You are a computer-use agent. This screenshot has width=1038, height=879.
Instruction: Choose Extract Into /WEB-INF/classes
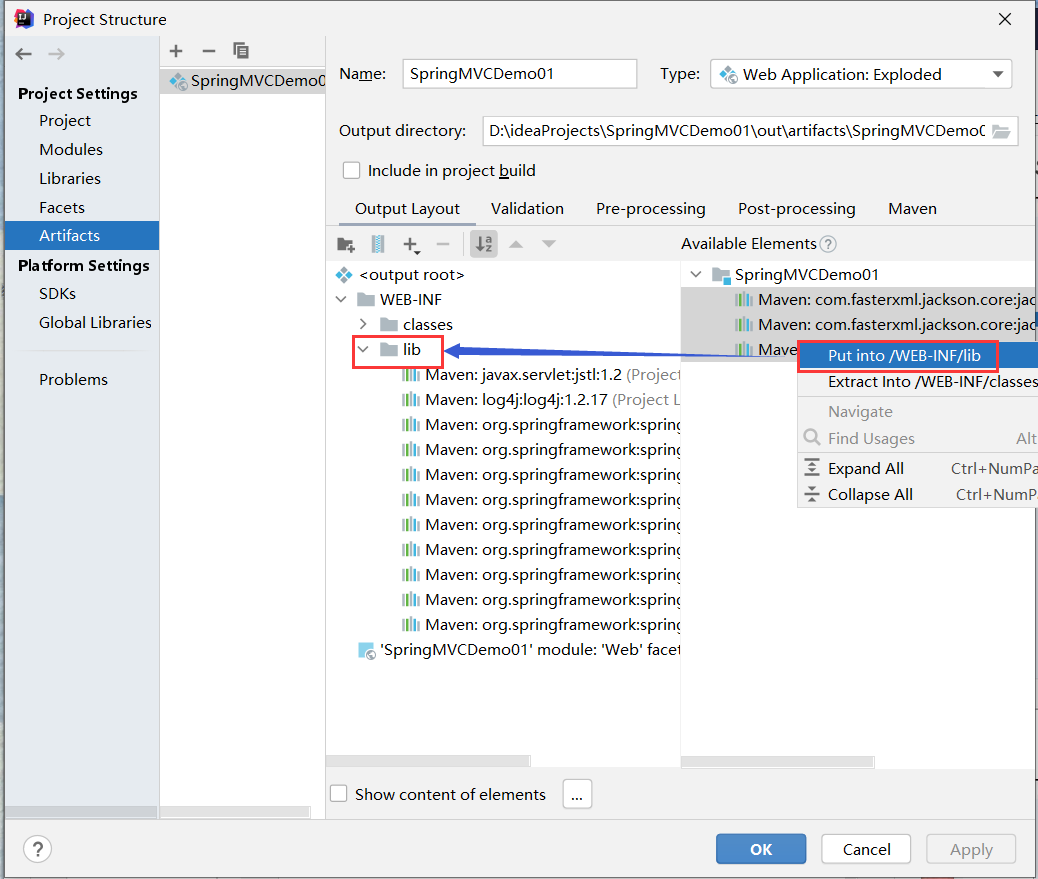[x=919, y=382]
